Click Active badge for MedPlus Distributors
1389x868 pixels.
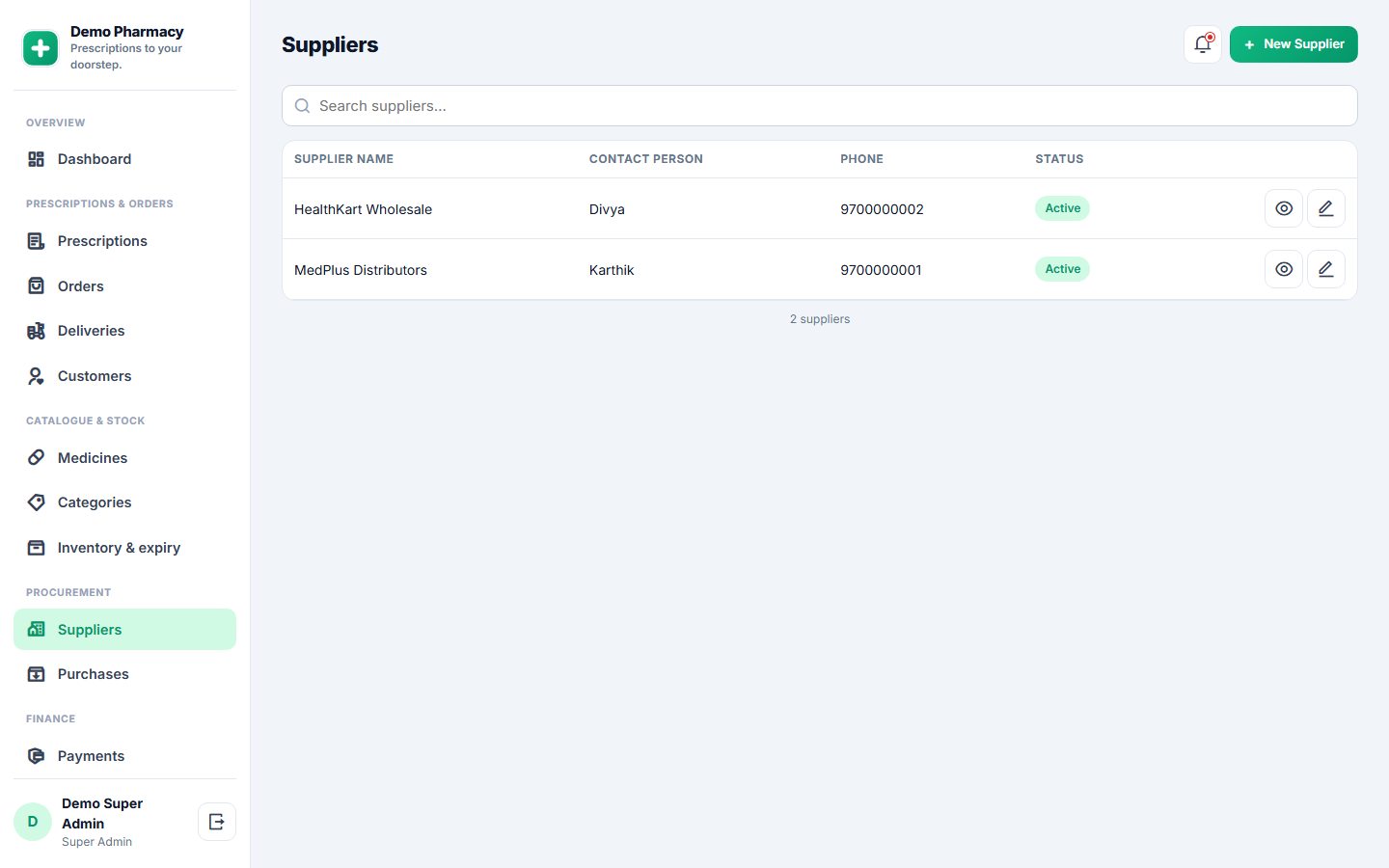tap(1062, 269)
